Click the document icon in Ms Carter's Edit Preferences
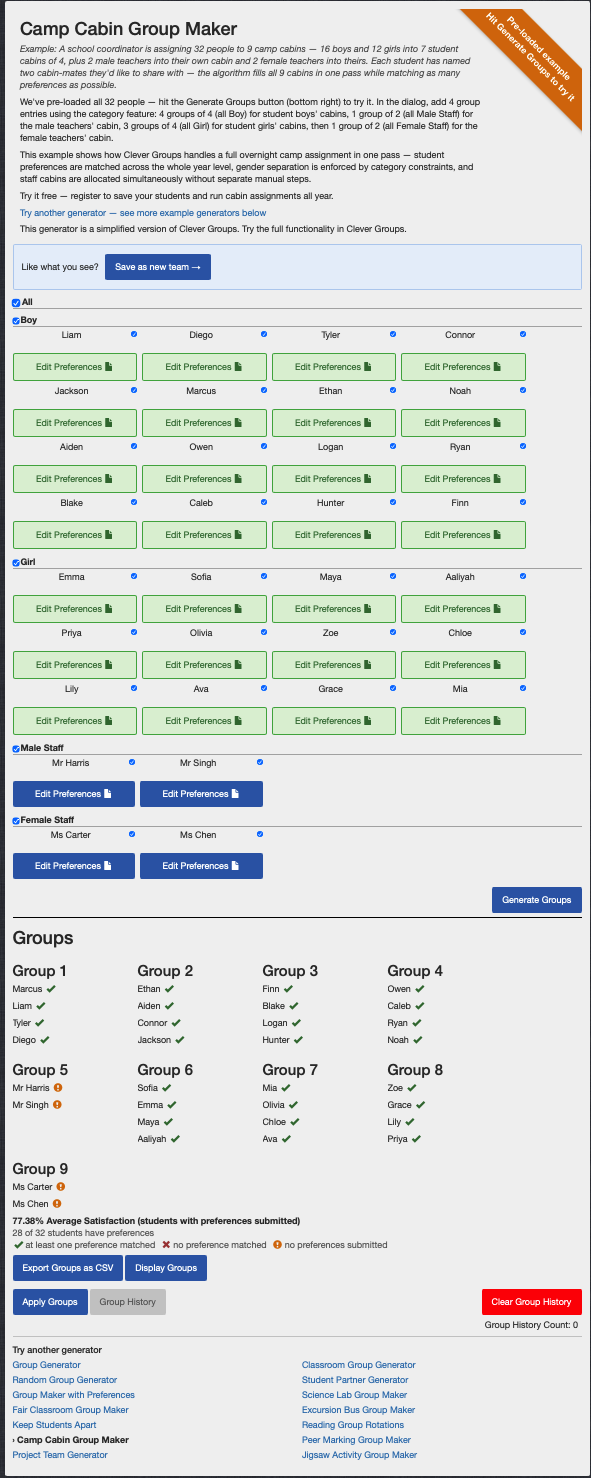The image size is (591, 1478). click(108, 866)
